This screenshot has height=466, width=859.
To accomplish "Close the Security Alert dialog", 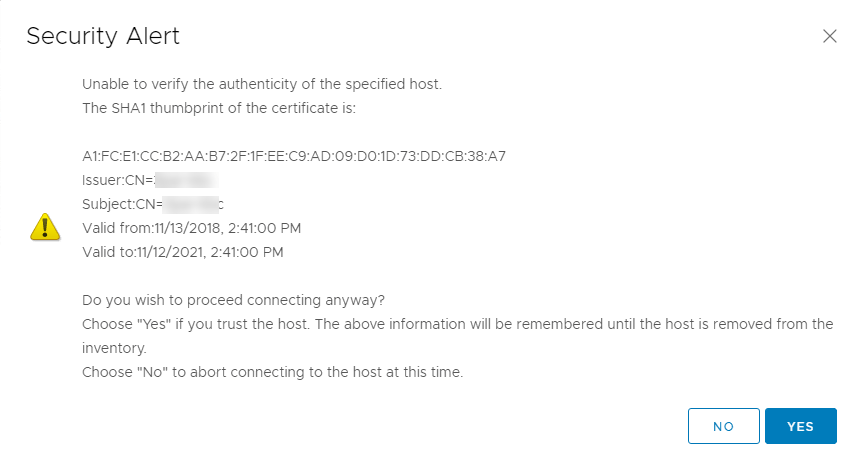I will (829, 36).
